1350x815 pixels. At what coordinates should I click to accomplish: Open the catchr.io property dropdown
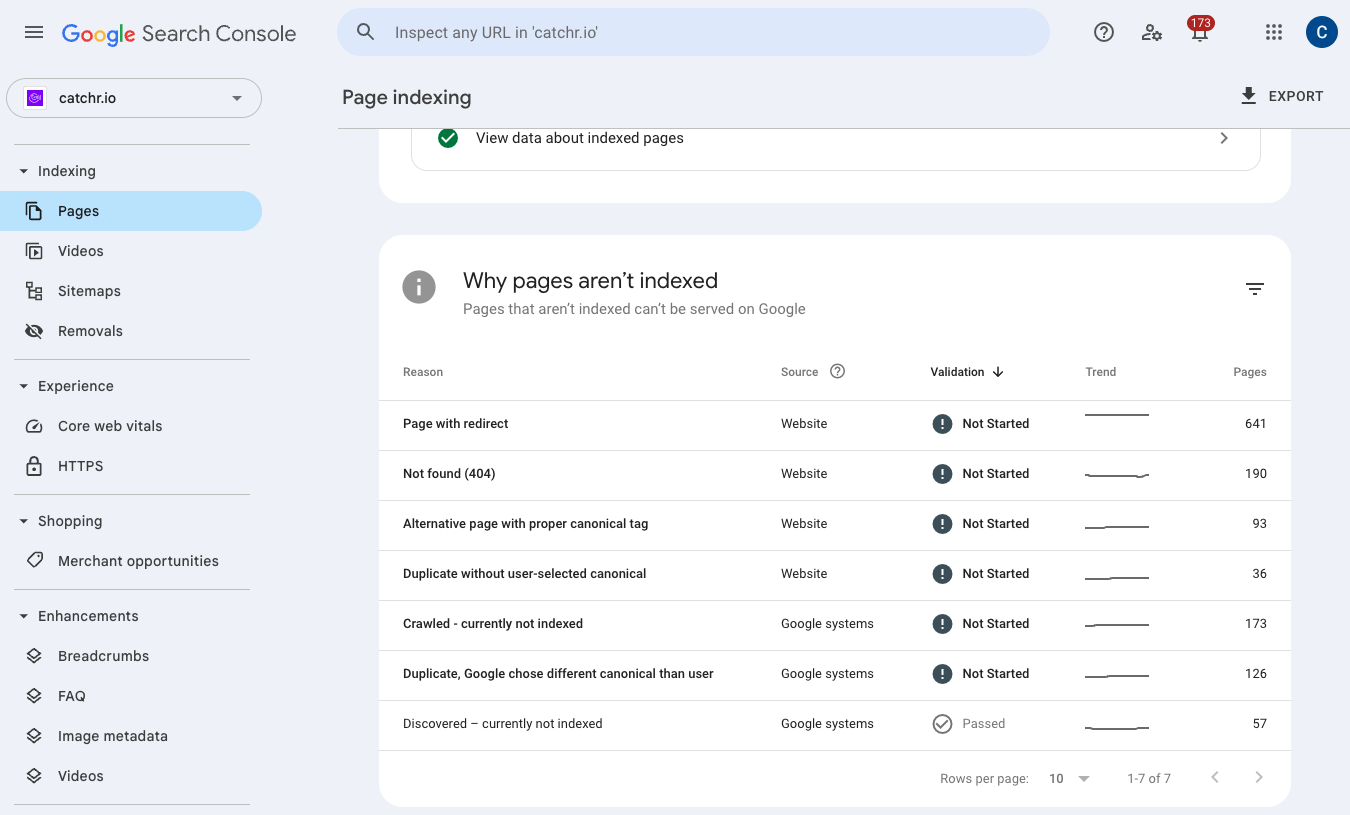coord(134,98)
